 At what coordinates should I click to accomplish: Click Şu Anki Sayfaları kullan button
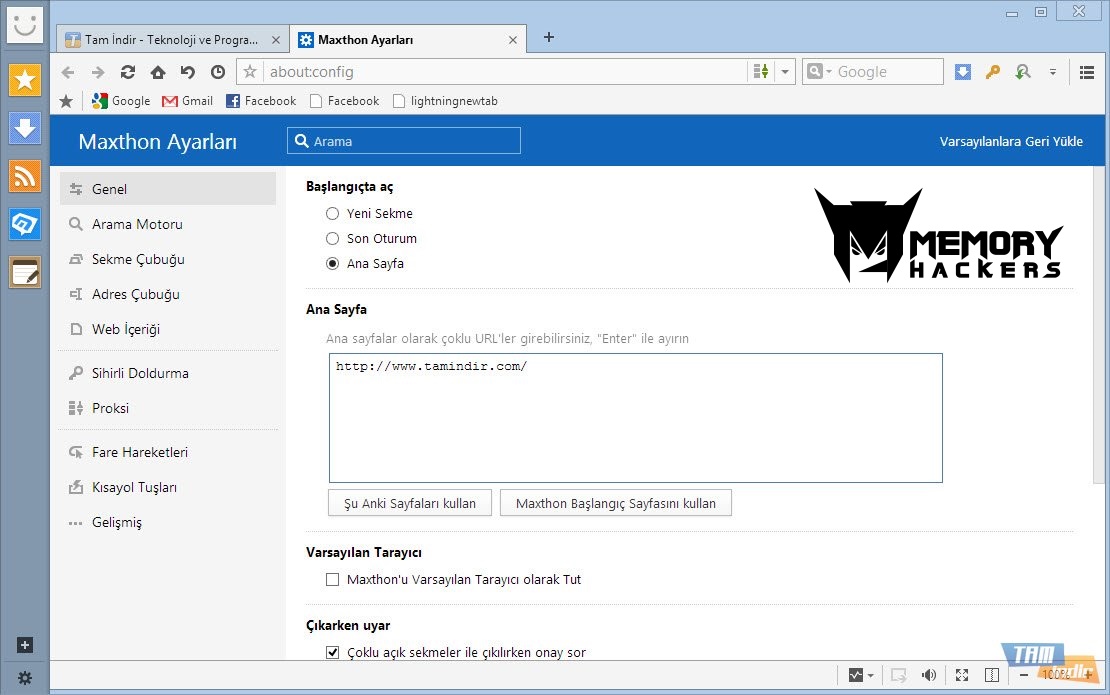coord(410,503)
